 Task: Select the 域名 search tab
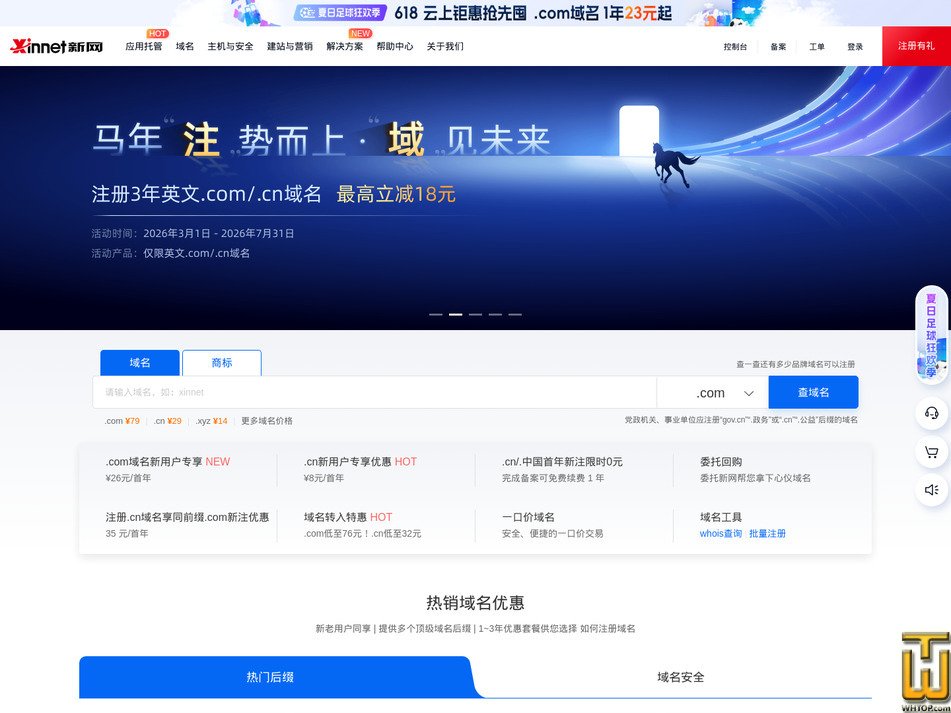(140, 363)
